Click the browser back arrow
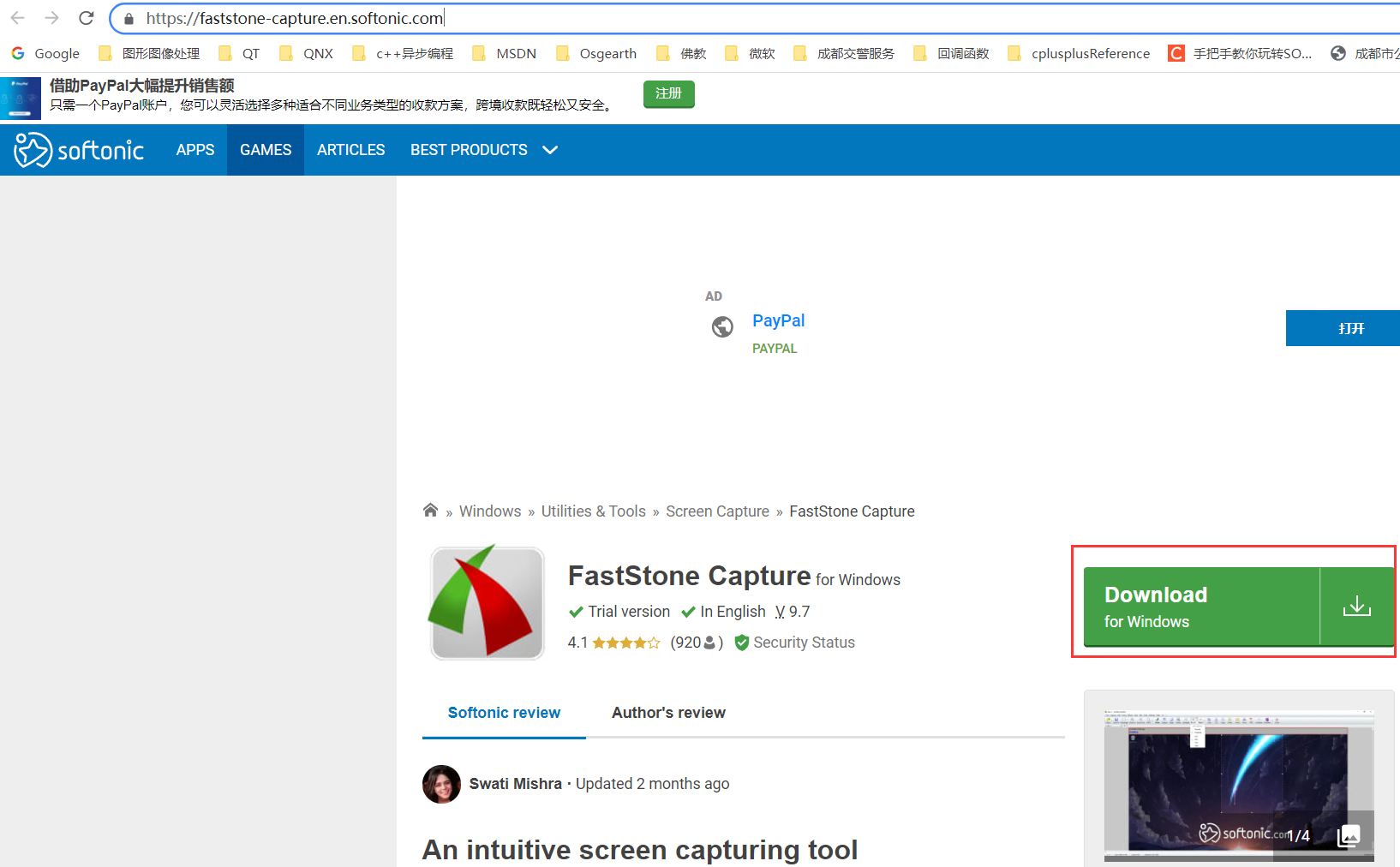1400x867 pixels. coord(17,18)
